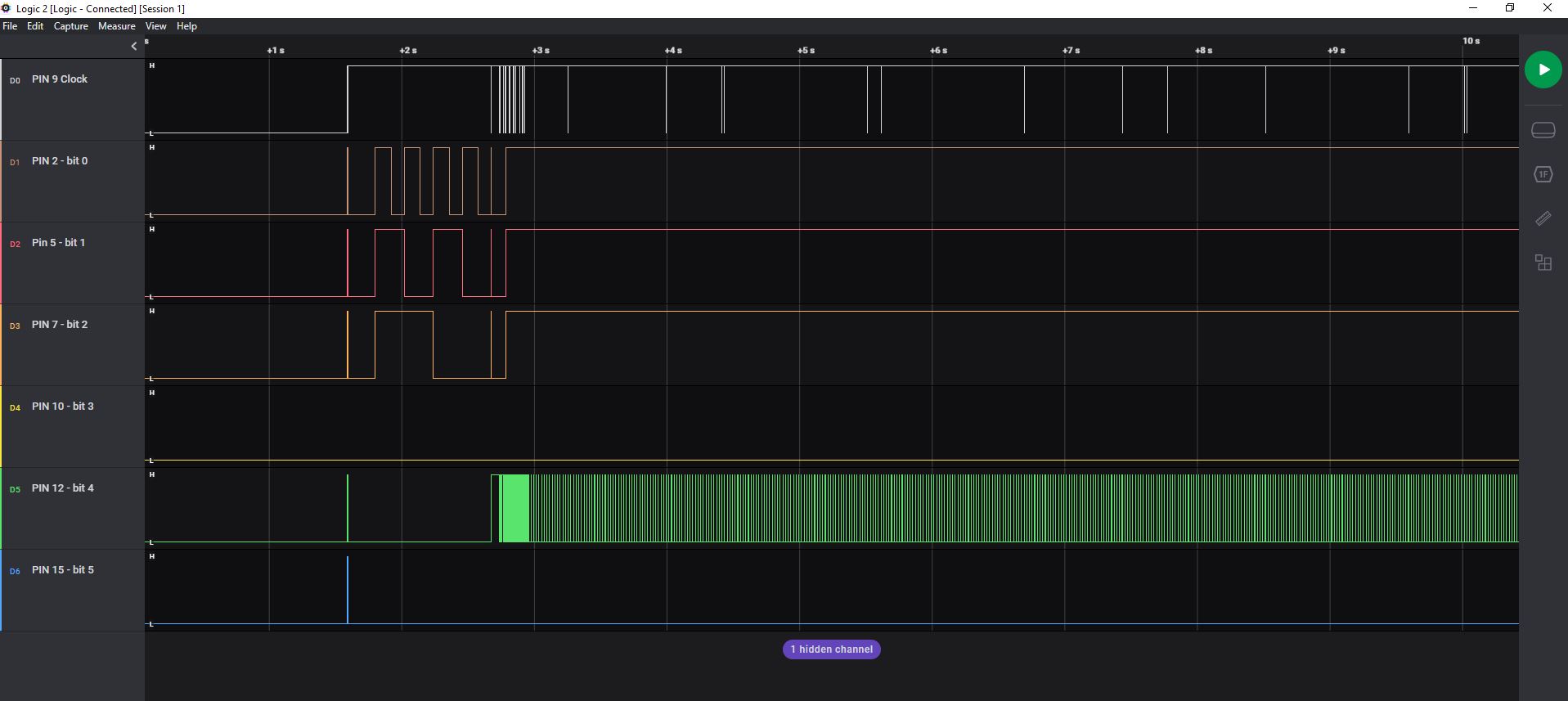The height and width of the screenshot is (701, 1568).
Task: Click the +8 s timeline marker
Action: pyautogui.click(x=1203, y=51)
